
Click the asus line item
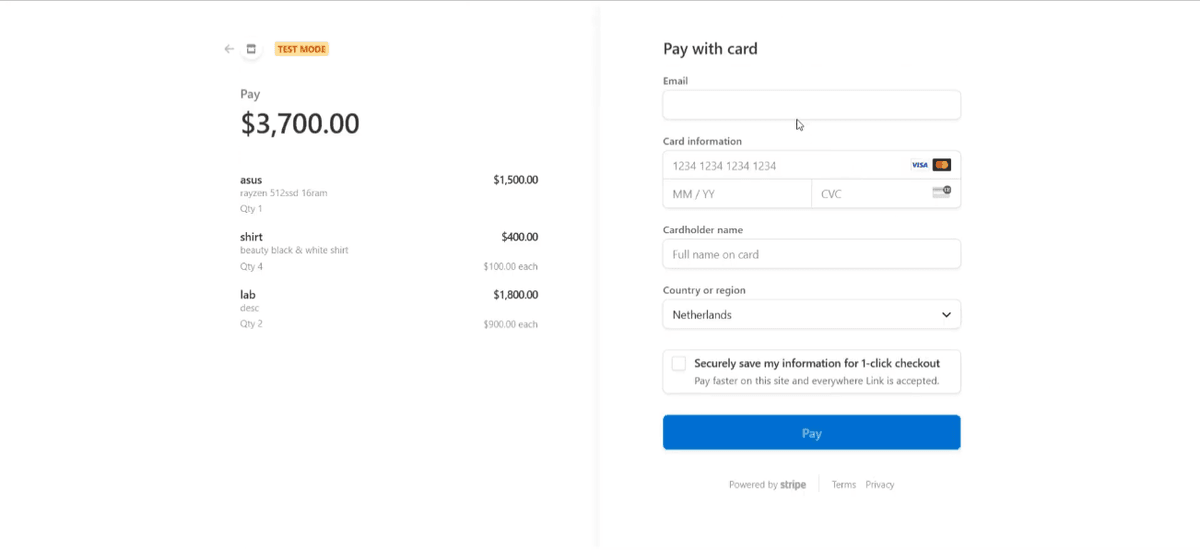click(x=251, y=180)
